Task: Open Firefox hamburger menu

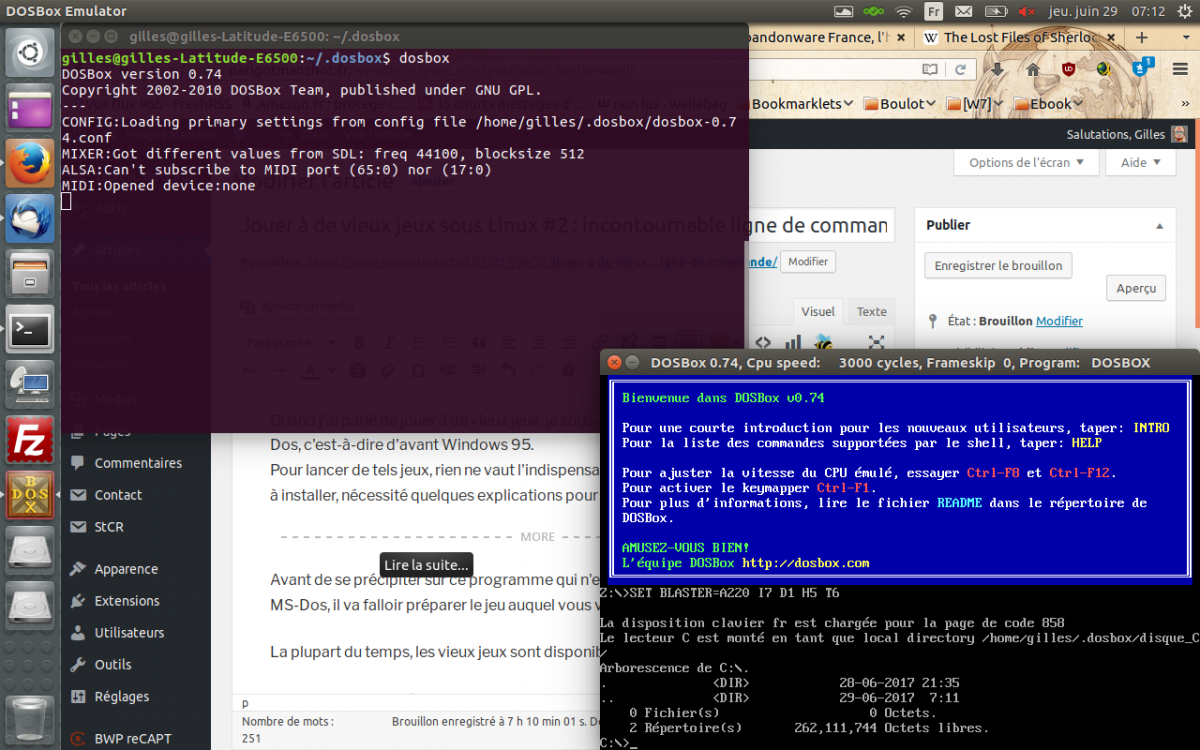Action: (x=1179, y=70)
